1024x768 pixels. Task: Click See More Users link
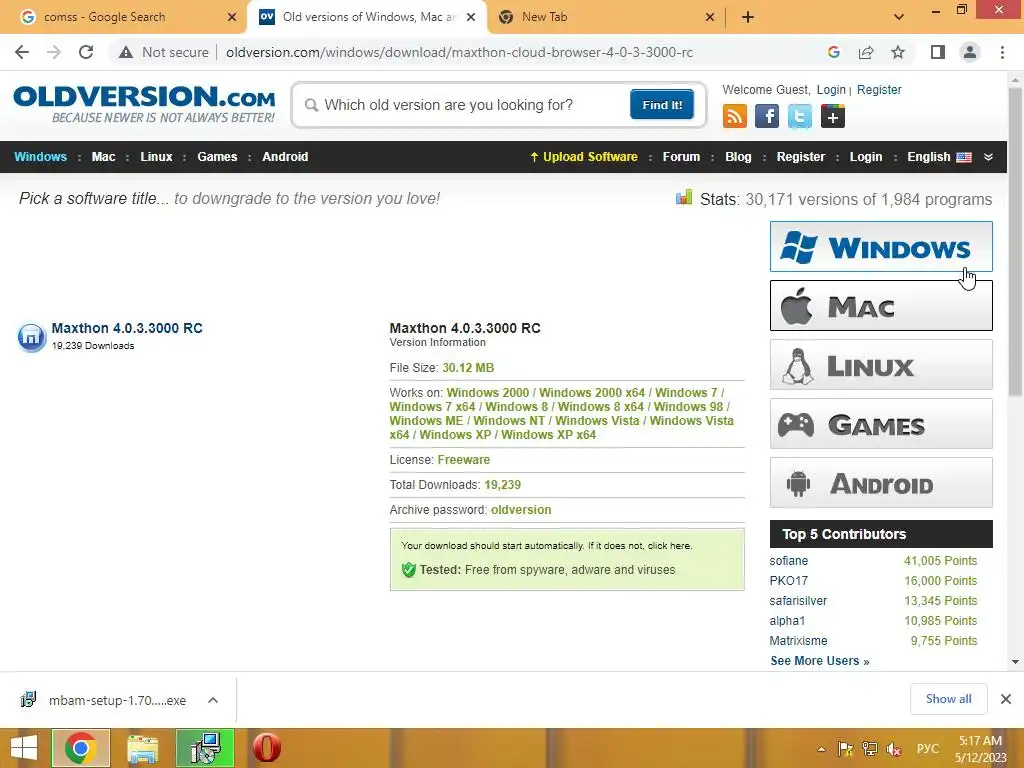[820, 661]
